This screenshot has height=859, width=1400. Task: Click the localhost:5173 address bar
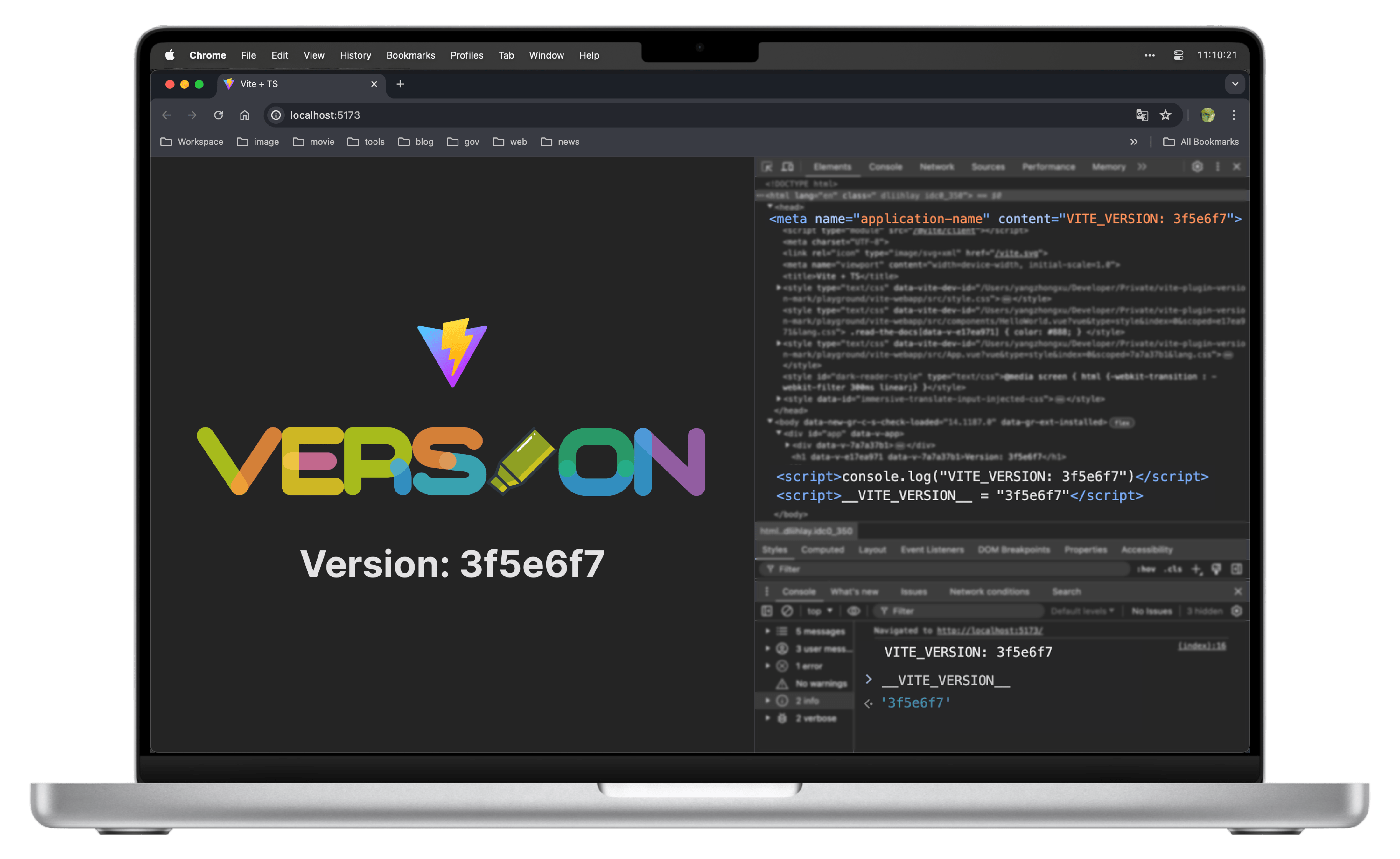tap(325, 115)
